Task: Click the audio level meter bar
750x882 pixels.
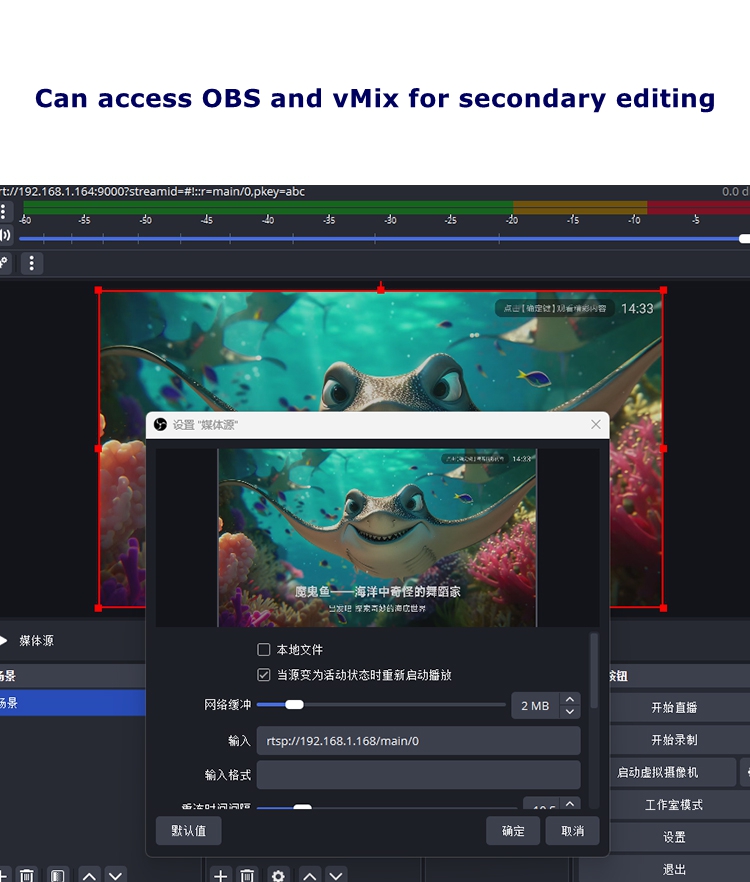Action: (386, 207)
